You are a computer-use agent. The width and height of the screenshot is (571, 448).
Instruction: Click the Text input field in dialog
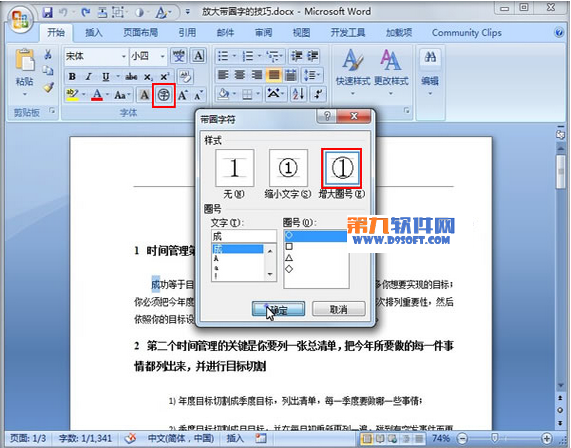(244, 236)
